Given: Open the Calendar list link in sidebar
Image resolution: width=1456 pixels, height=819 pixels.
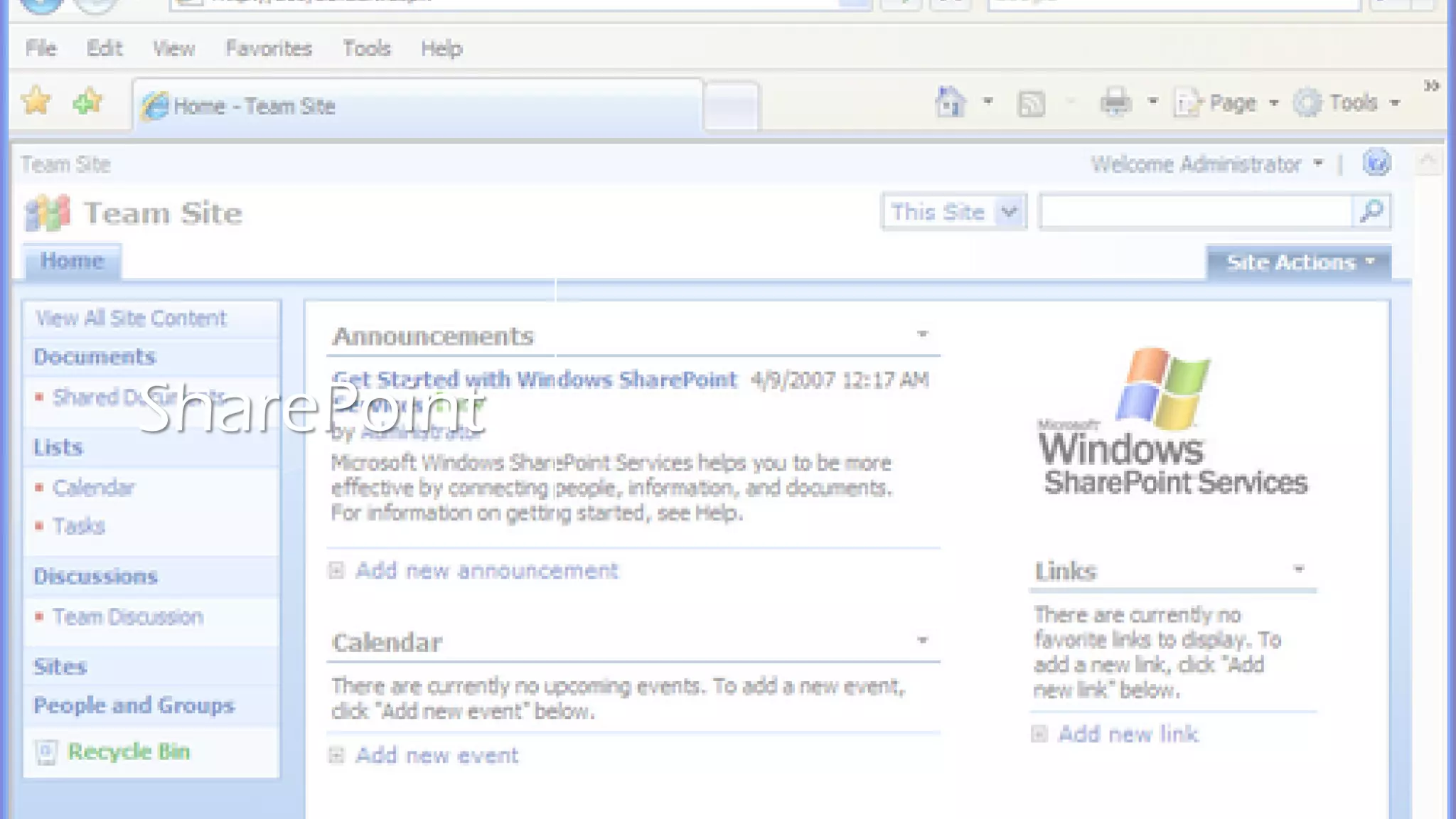Looking at the screenshot, I should (93, 488).
